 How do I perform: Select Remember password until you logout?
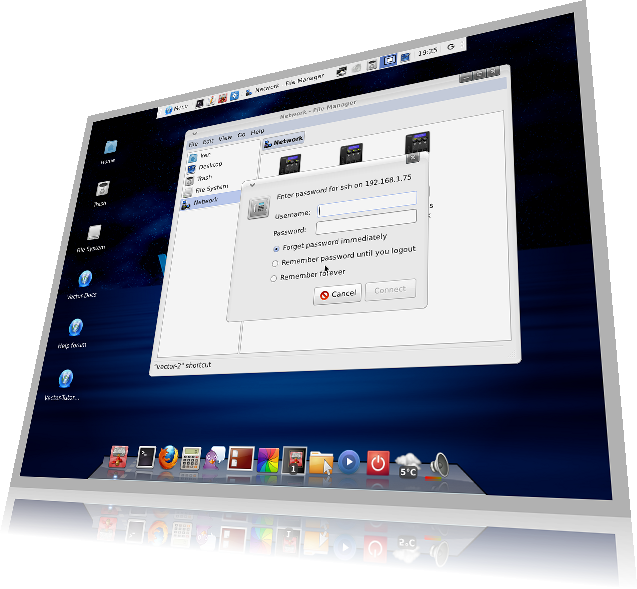(275, 262)
